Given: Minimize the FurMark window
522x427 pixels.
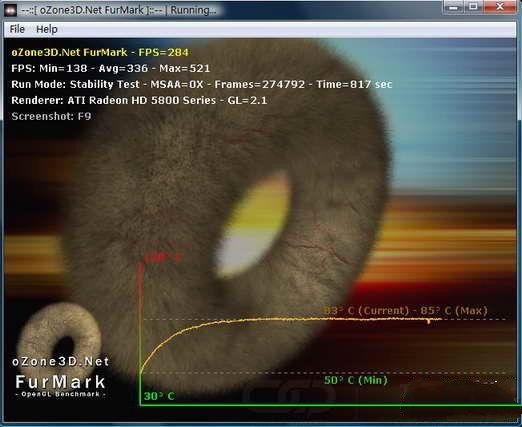Looking at the screenshot, I should tap(454, 7).
